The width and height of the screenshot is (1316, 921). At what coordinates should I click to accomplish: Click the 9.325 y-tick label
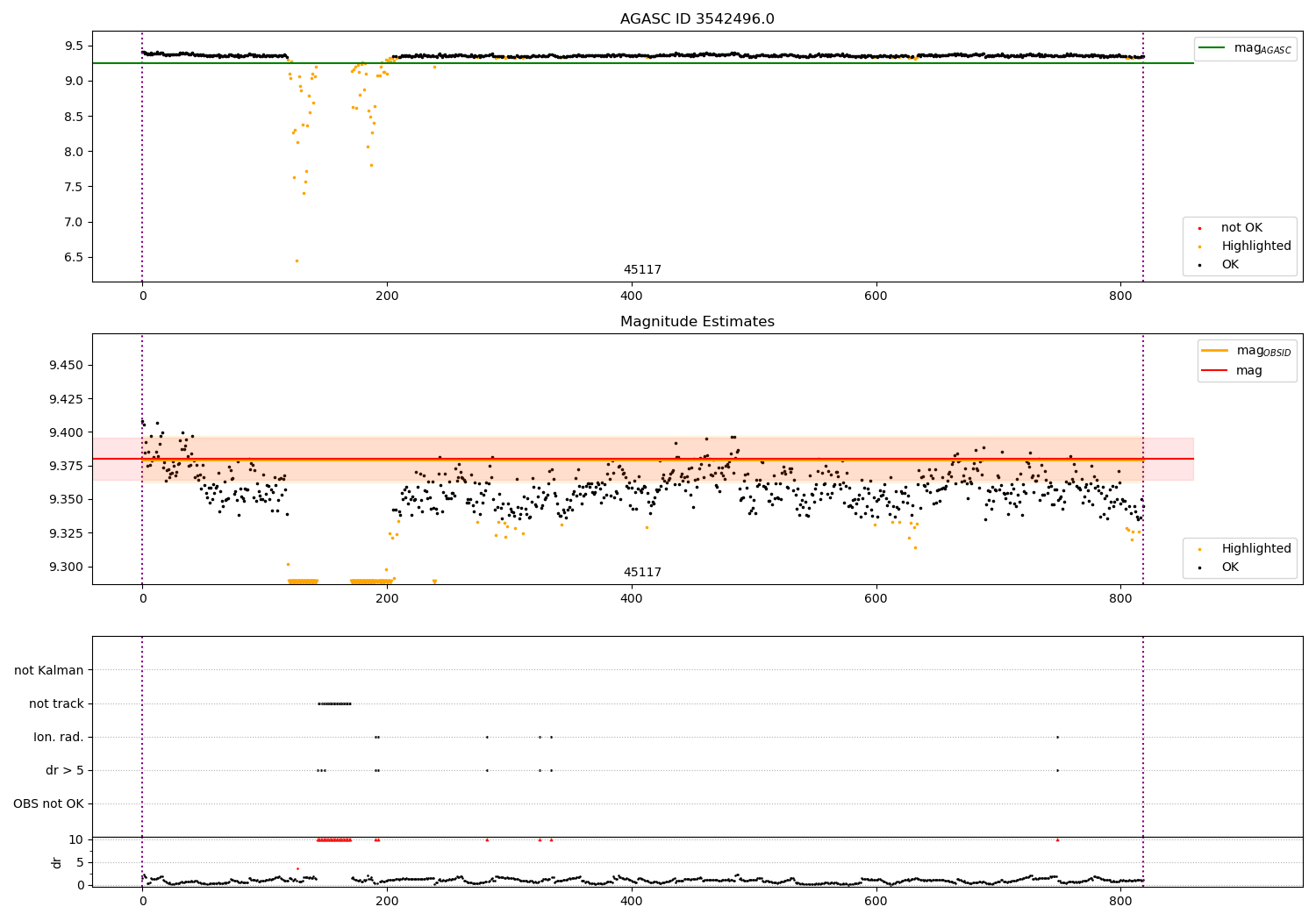66,533
